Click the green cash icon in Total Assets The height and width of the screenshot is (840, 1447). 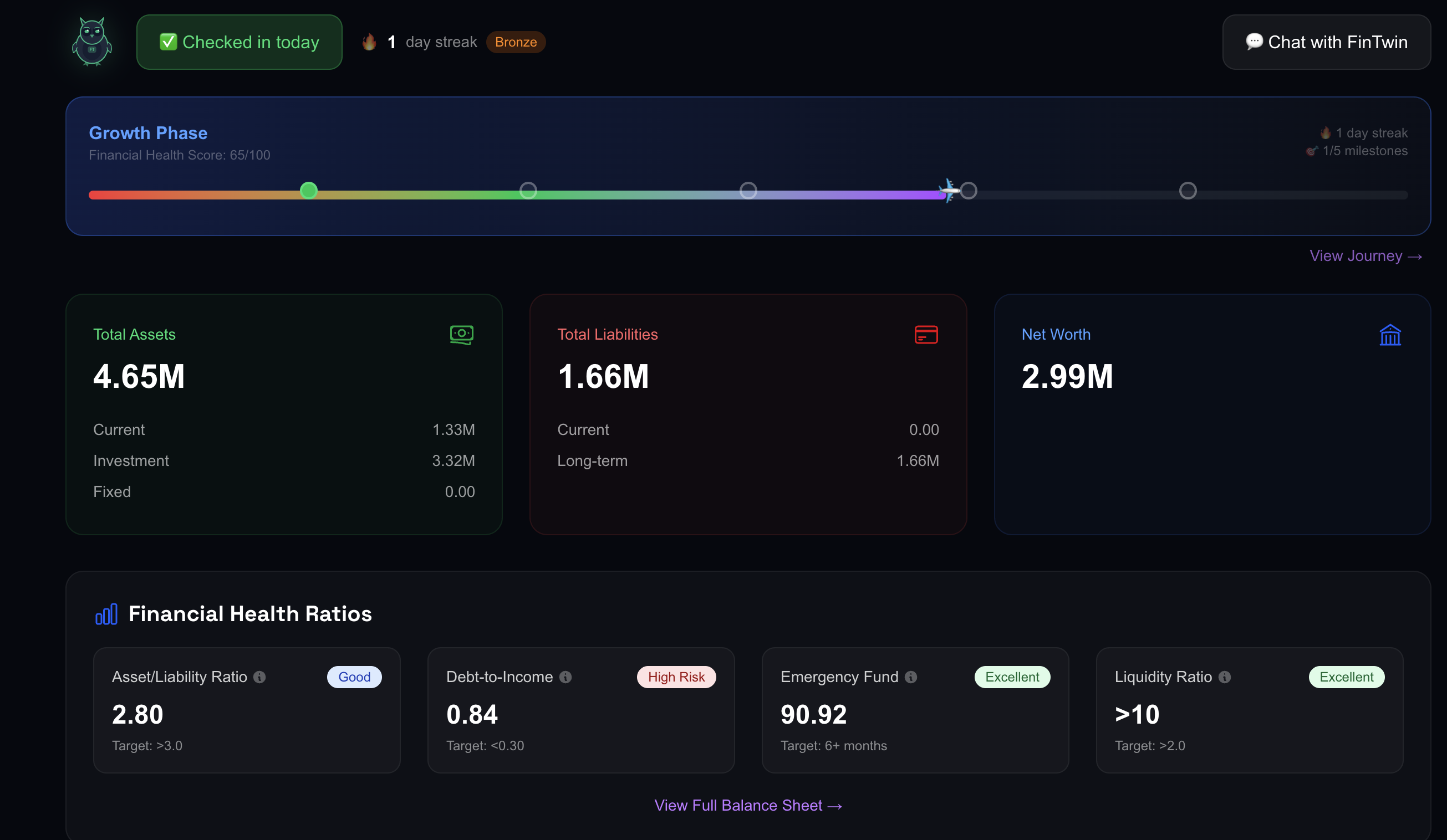(x=462, y=335)
